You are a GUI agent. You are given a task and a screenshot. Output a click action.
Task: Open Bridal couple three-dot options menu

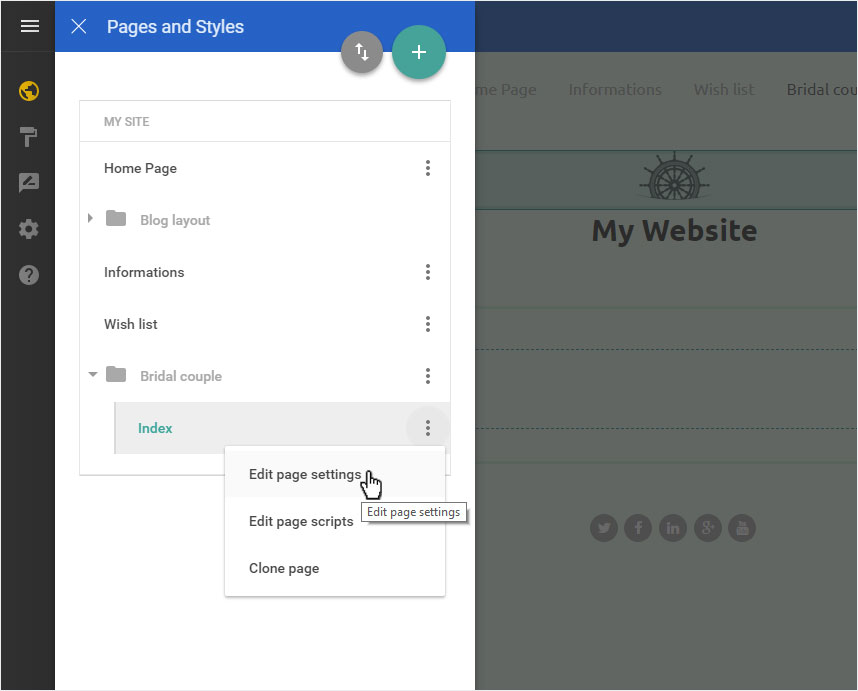tap(428, 376)
